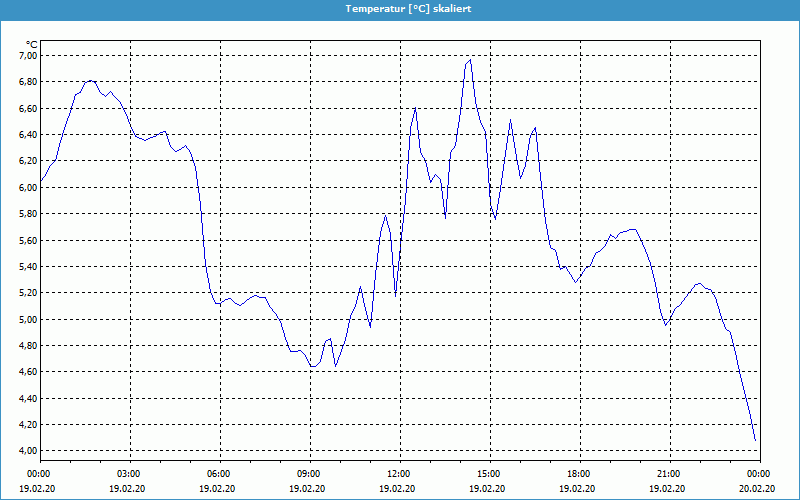Select the 06:00 time label

click(x=219, y=474)
